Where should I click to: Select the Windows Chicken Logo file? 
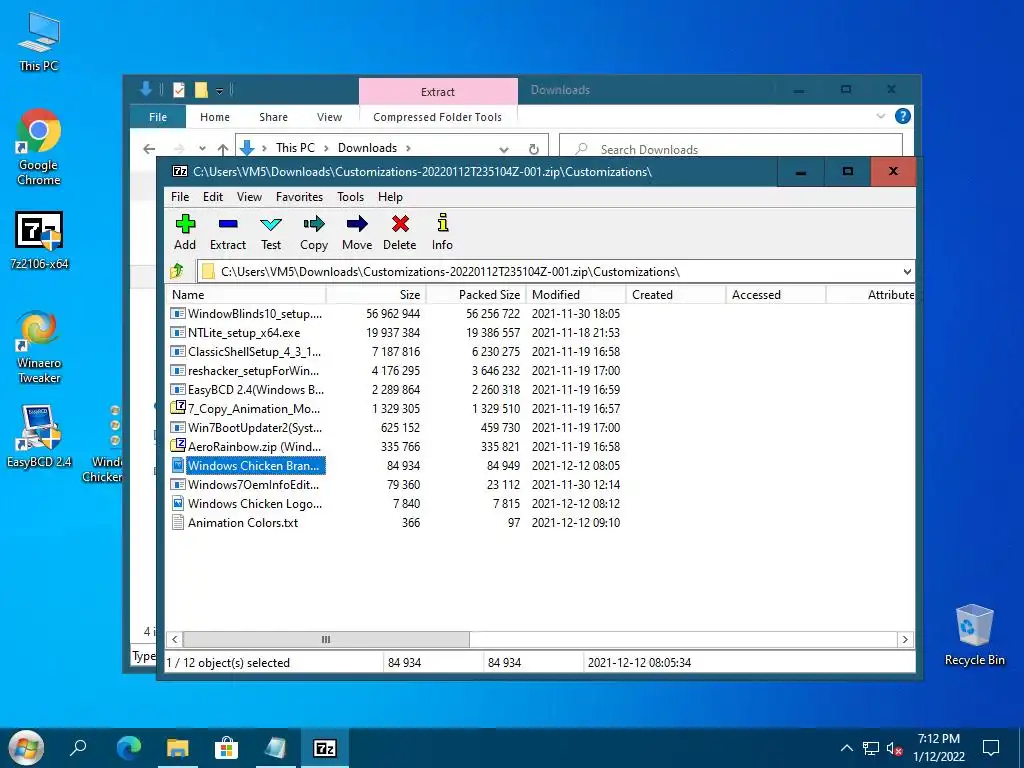[247, 504]
